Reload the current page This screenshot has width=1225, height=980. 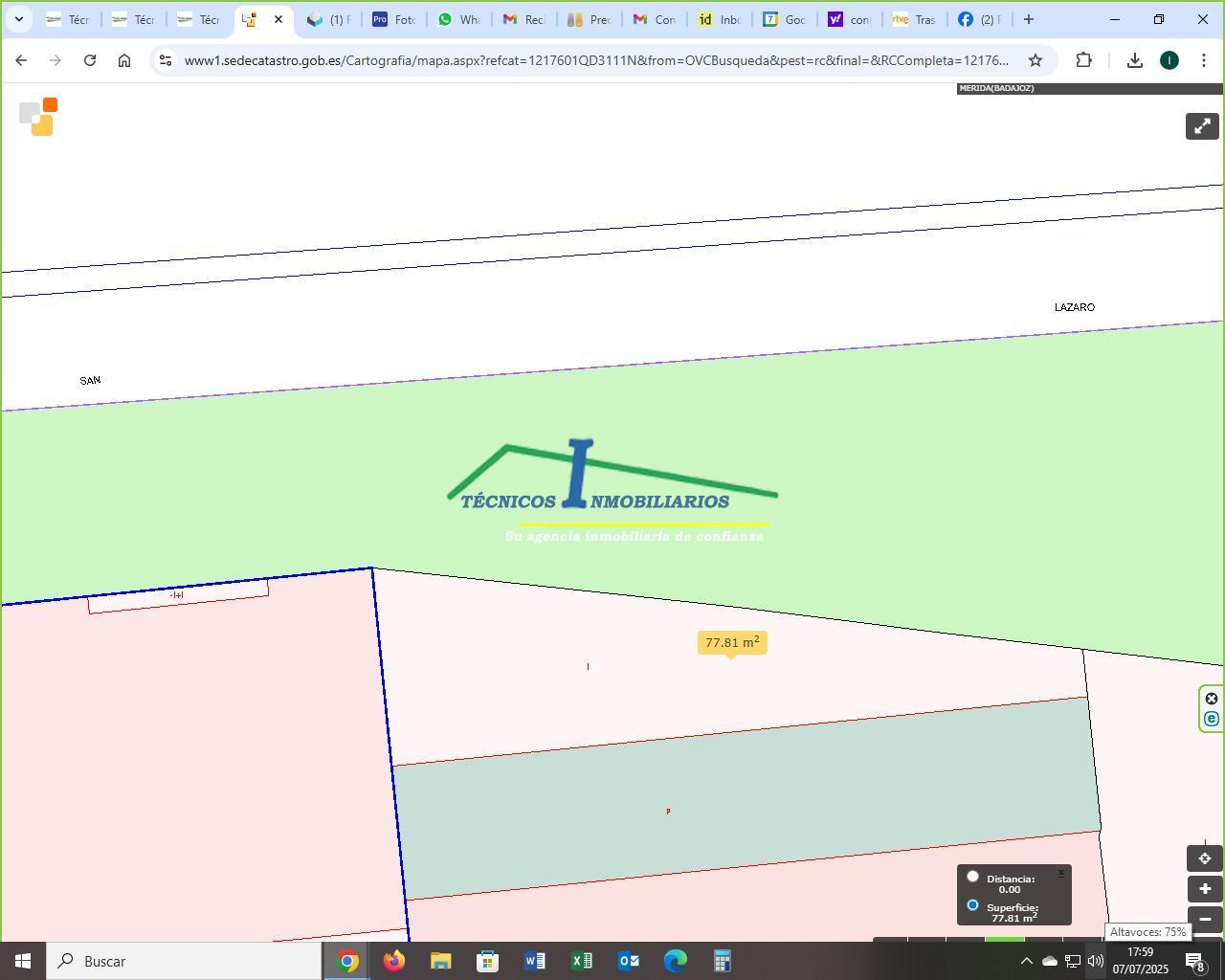coord(90,60)
